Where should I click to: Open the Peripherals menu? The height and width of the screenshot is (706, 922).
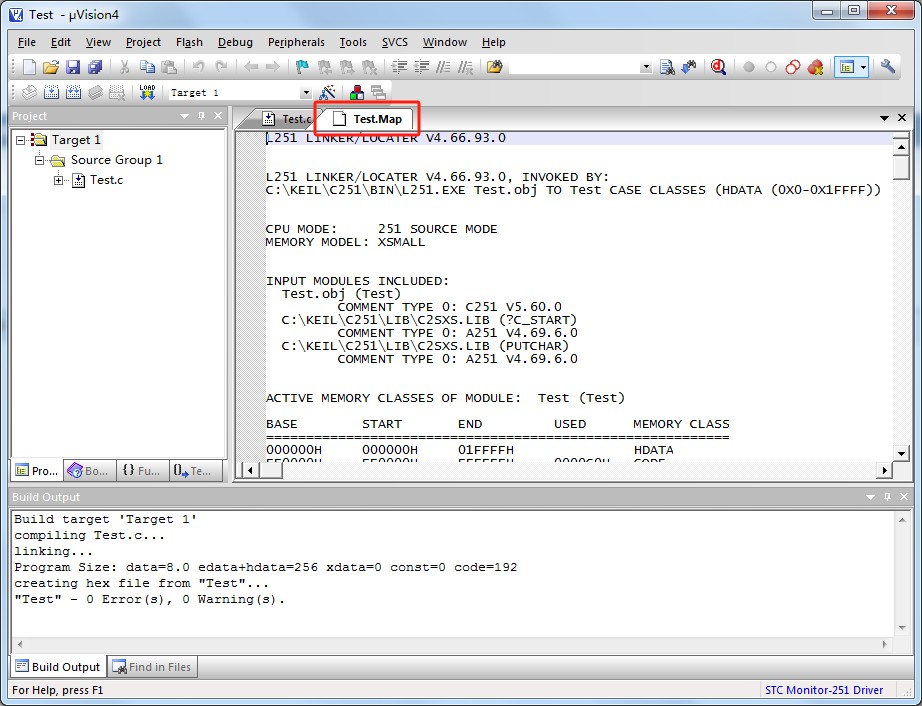(296, 42)
